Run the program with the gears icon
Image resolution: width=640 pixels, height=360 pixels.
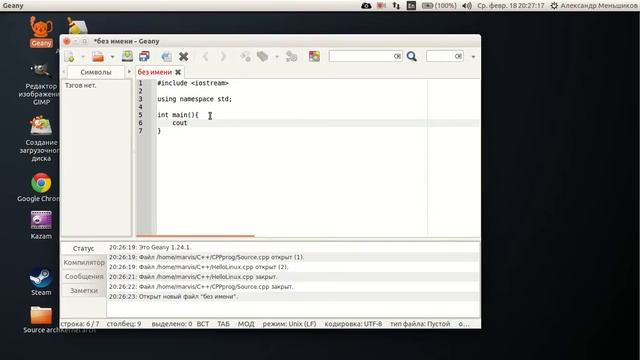(291, 56)
